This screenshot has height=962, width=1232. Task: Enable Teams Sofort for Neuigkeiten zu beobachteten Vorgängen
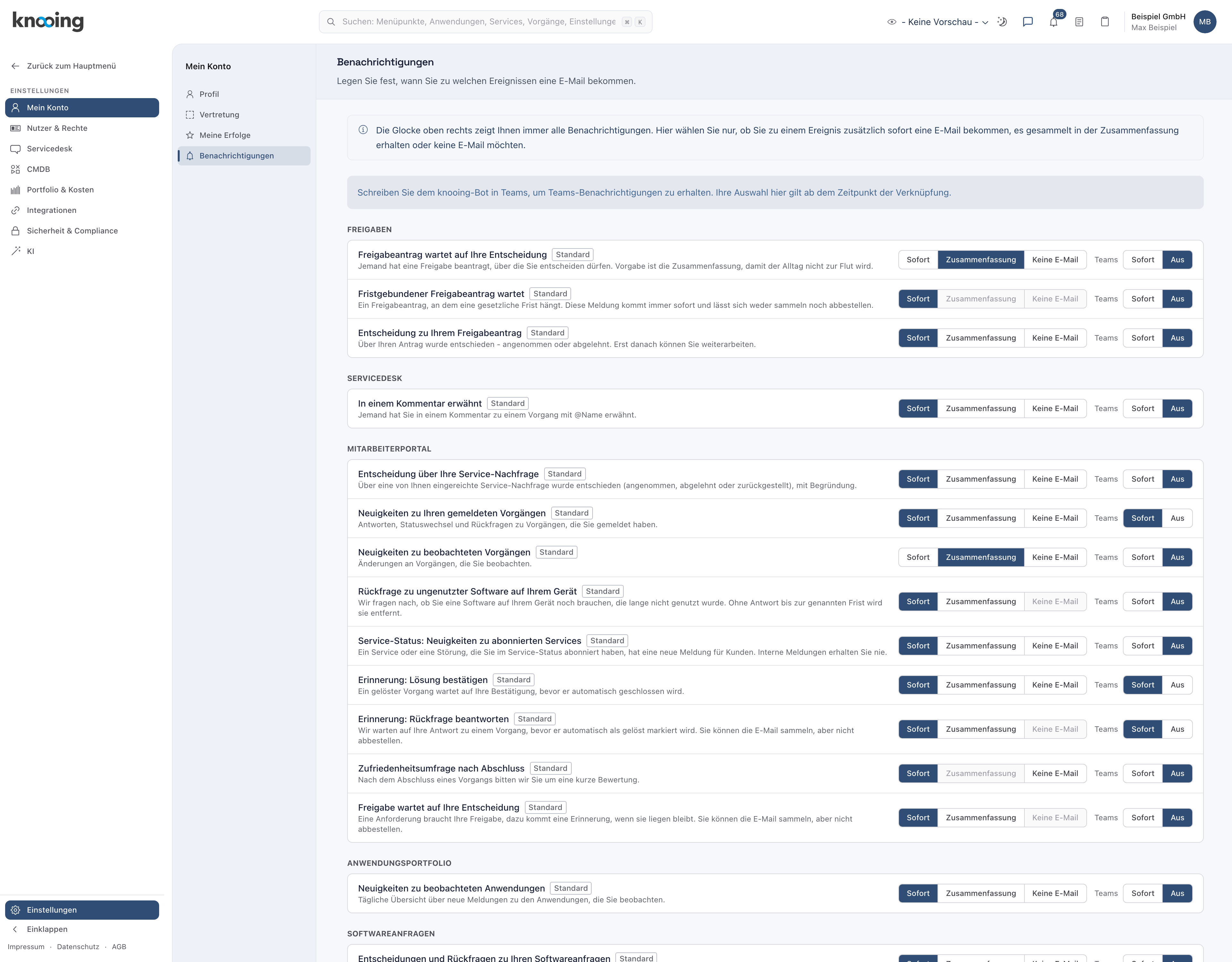tap(1142, 558)
